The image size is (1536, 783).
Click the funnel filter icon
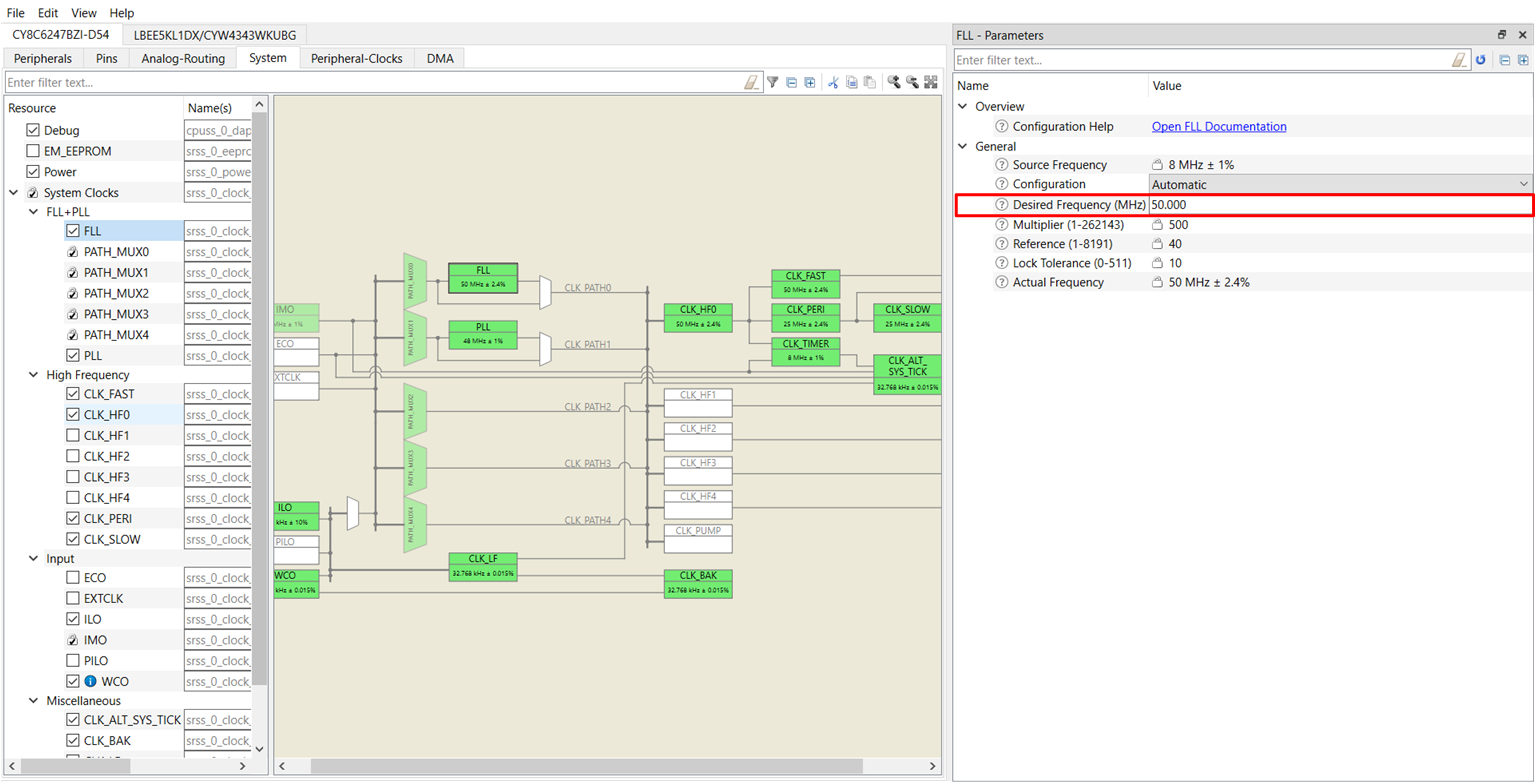(x=773, y=82)
